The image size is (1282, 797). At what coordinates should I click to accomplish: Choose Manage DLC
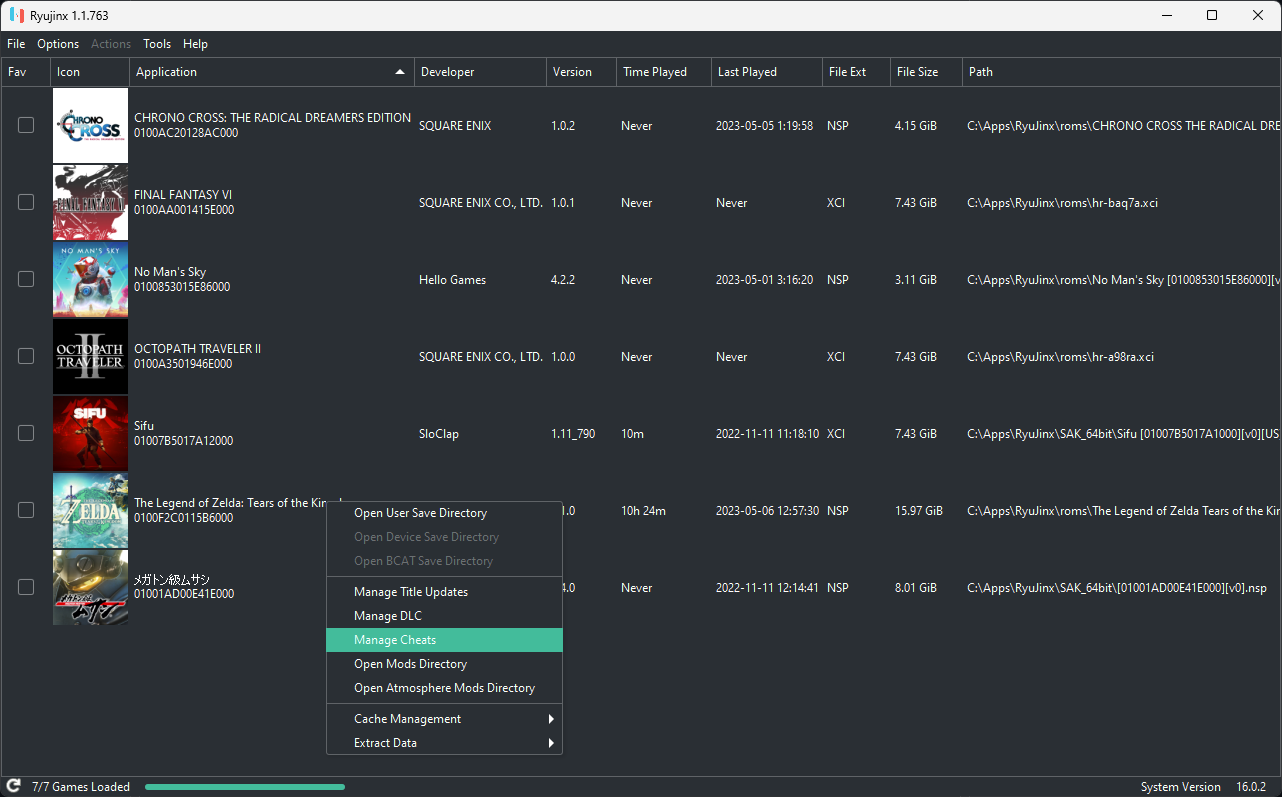pos(444,616)
